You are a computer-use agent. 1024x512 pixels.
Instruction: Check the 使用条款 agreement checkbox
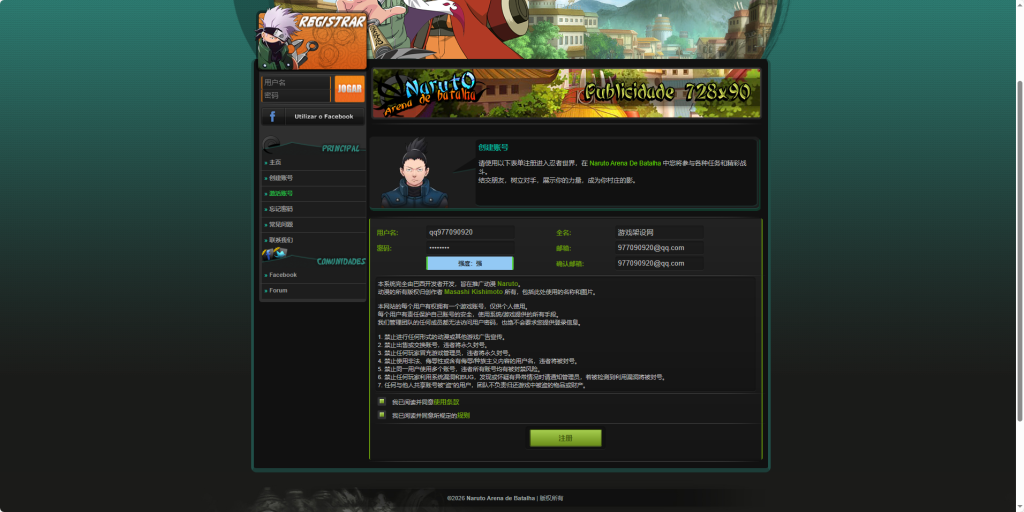click(x=382, y=402)
